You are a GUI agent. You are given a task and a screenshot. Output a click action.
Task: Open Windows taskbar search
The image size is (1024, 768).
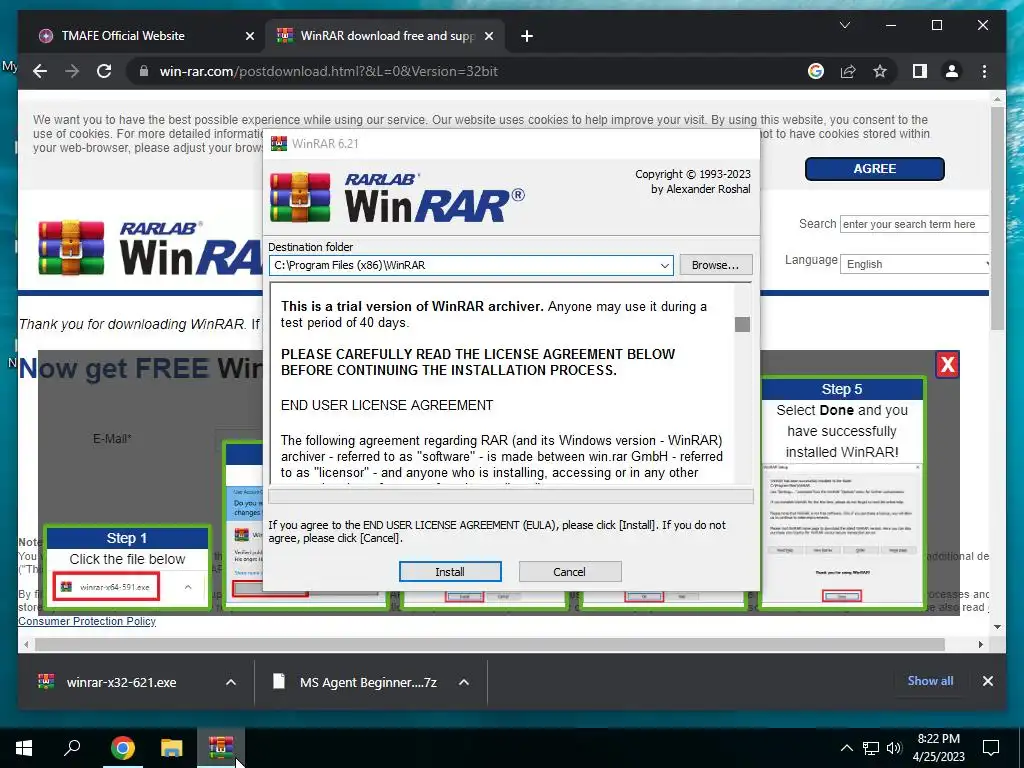point(72,748)
